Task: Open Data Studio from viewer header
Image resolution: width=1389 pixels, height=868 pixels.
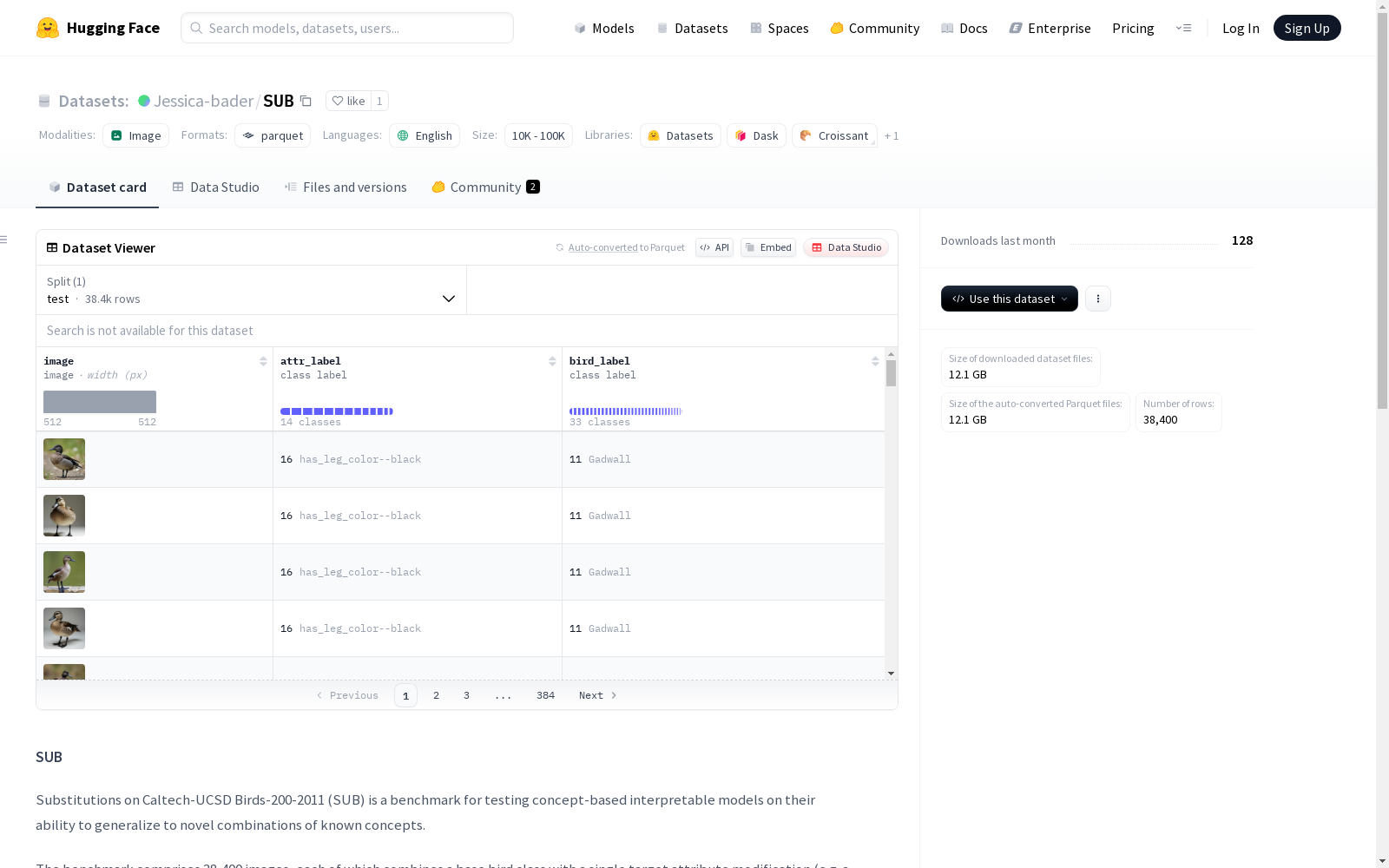Action: coord(846,247)
